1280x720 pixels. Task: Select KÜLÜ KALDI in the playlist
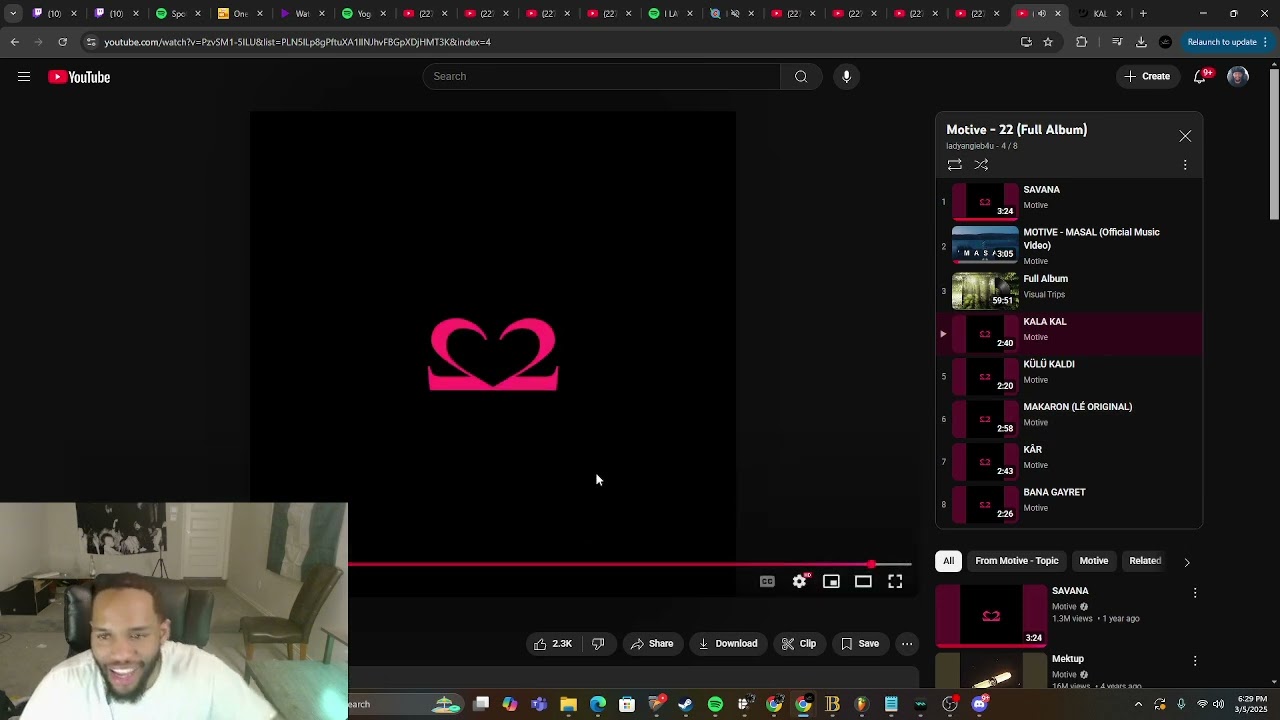(x=1068, y=376)
